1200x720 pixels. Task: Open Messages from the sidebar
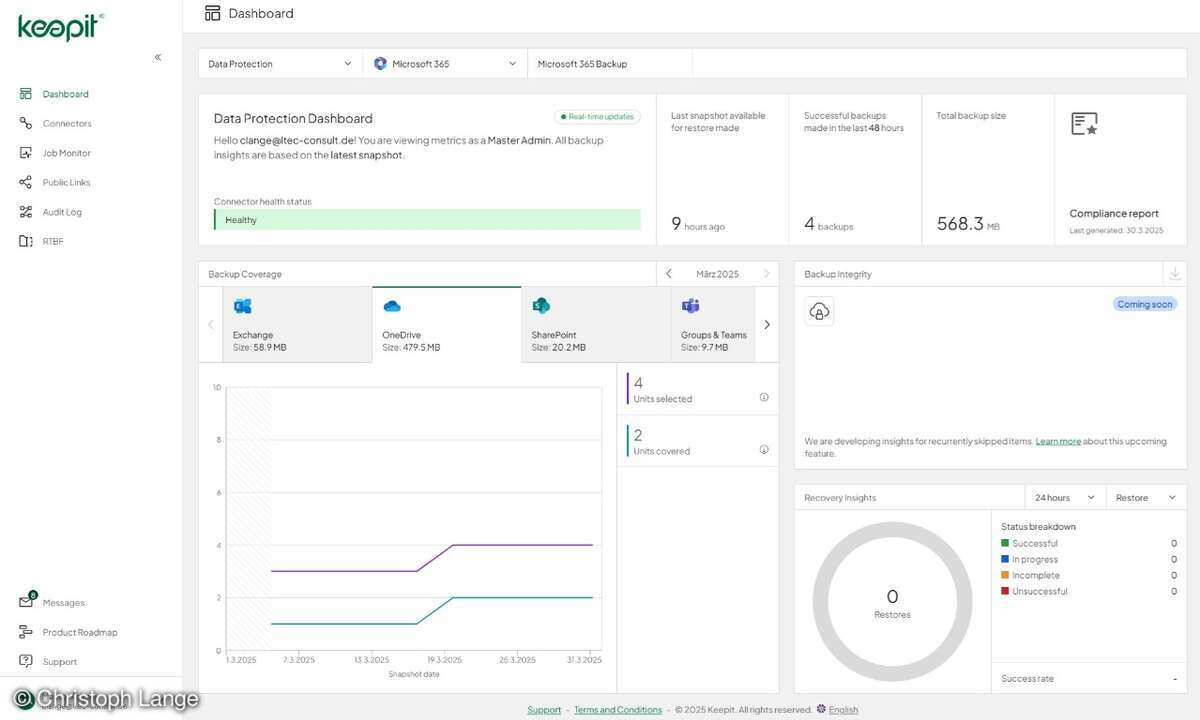63,603
